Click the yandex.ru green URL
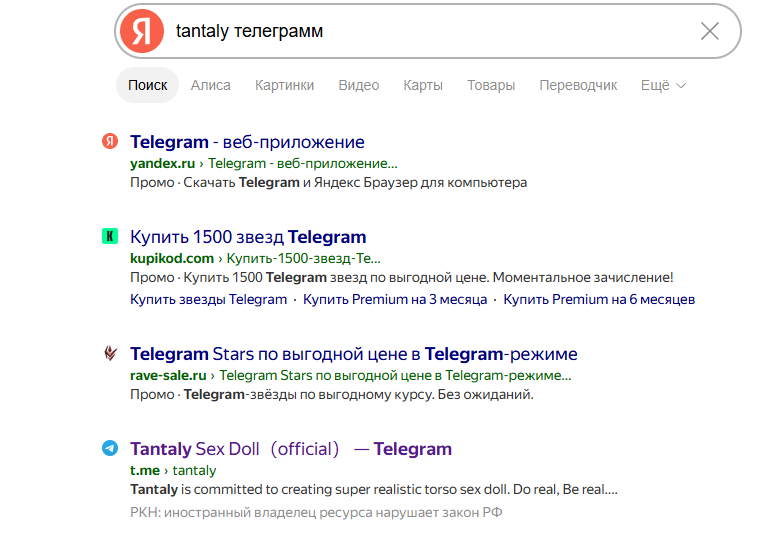 [162, 163]
